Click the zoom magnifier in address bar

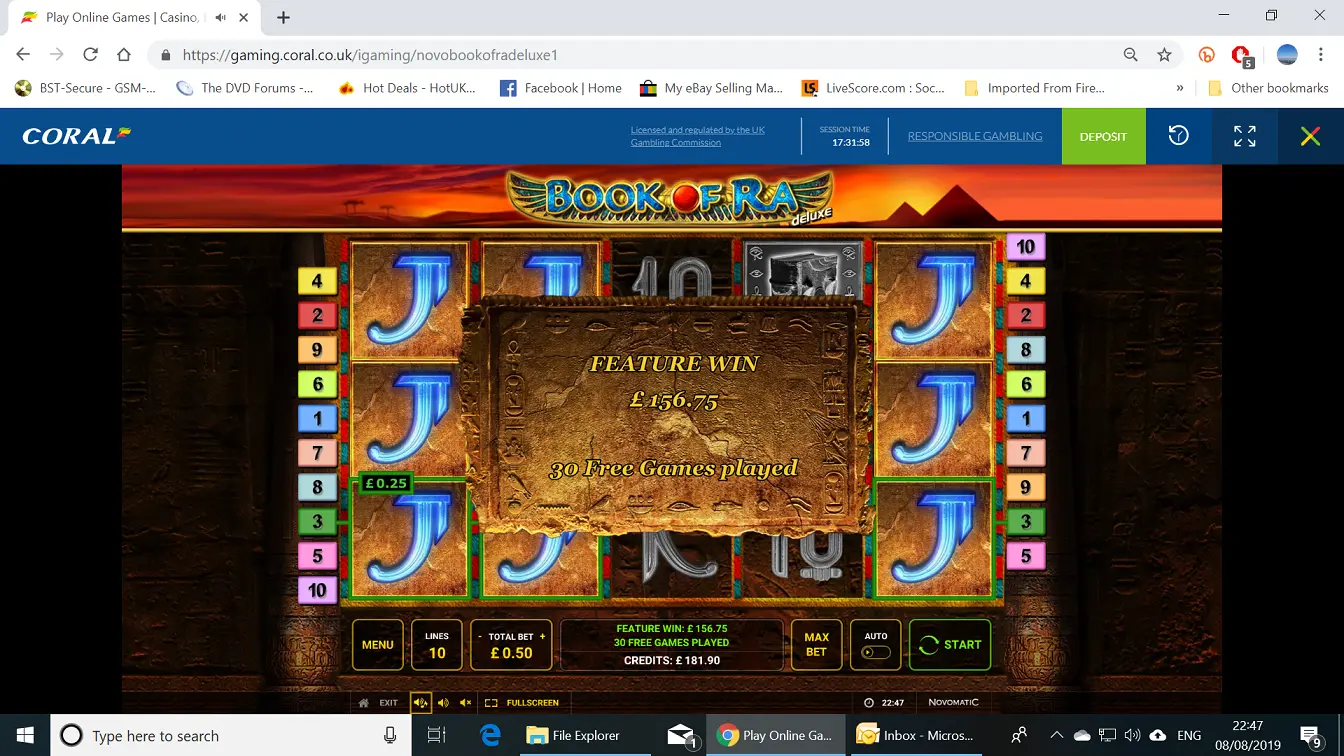point(1130,55)
